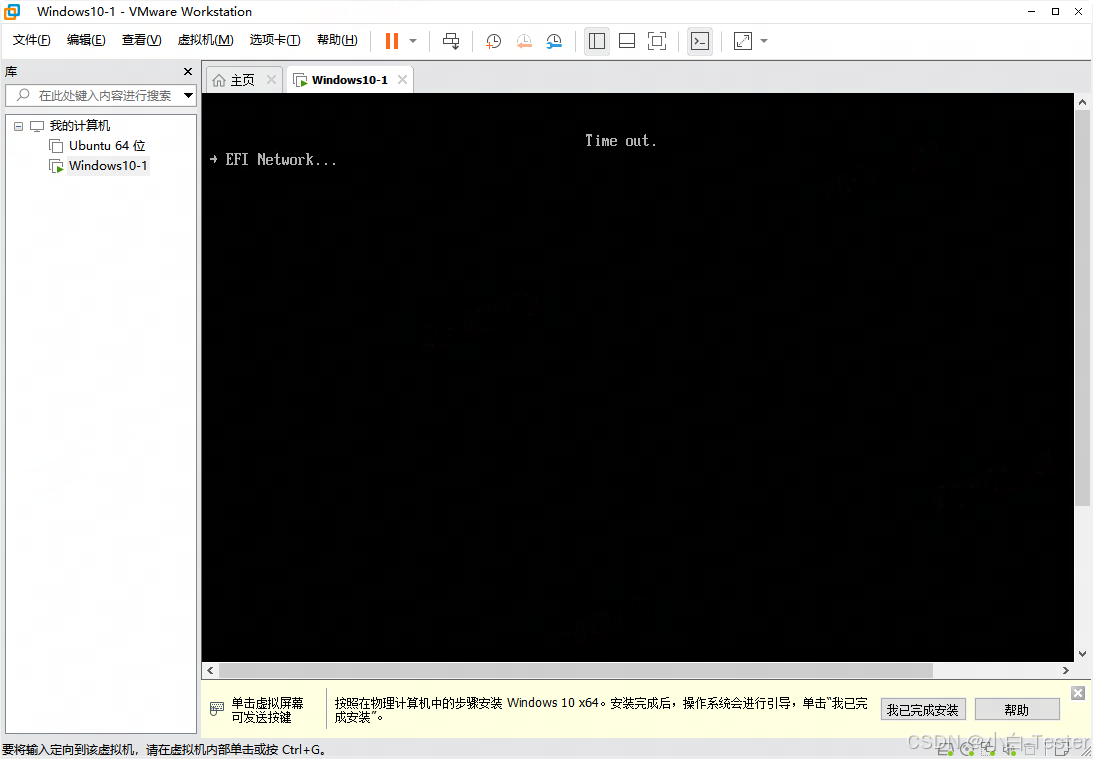Revert the virtual machine to previous snapshot
This screenshot has height=759, width=1093.
click(524, 41)
